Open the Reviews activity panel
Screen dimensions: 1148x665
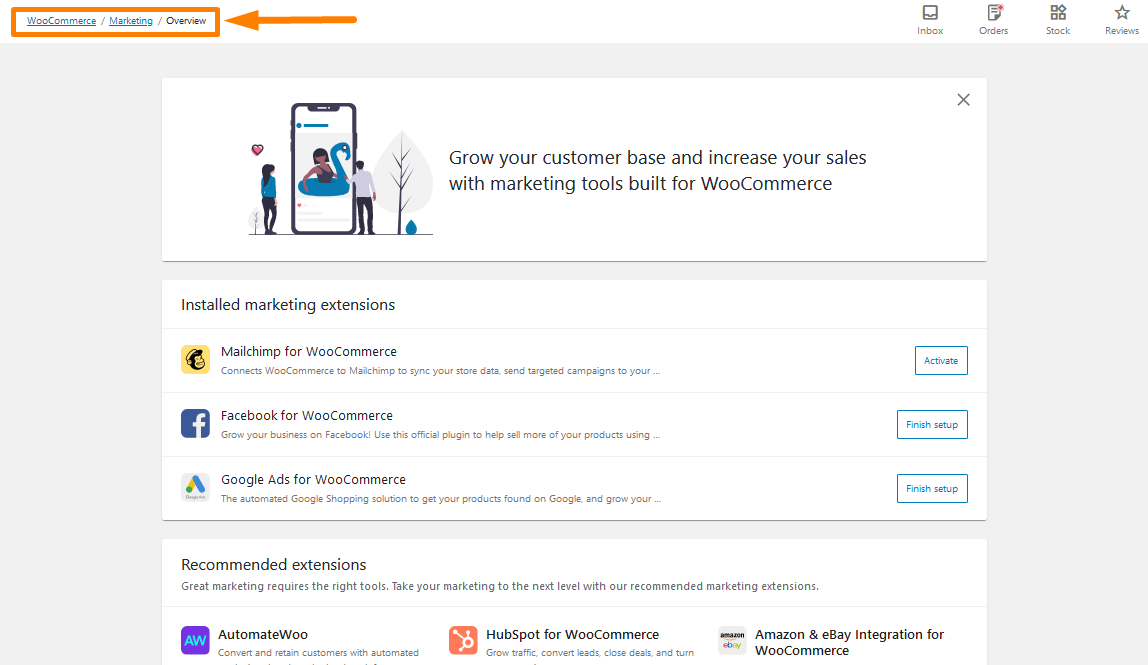[x=1122, y=21]
